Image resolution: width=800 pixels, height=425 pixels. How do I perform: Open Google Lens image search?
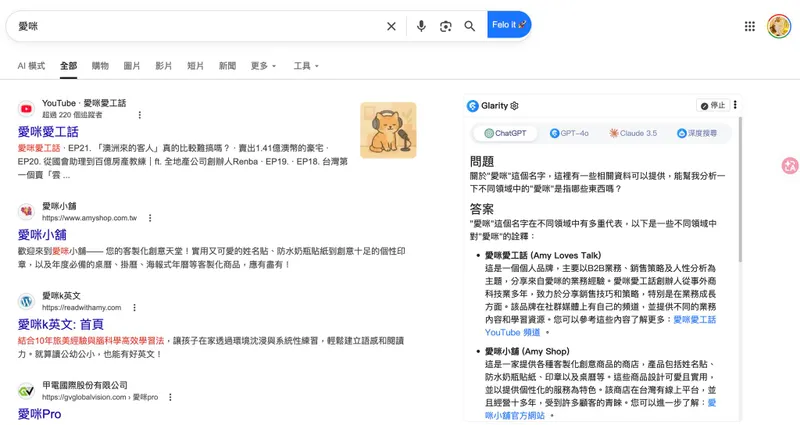445,26
